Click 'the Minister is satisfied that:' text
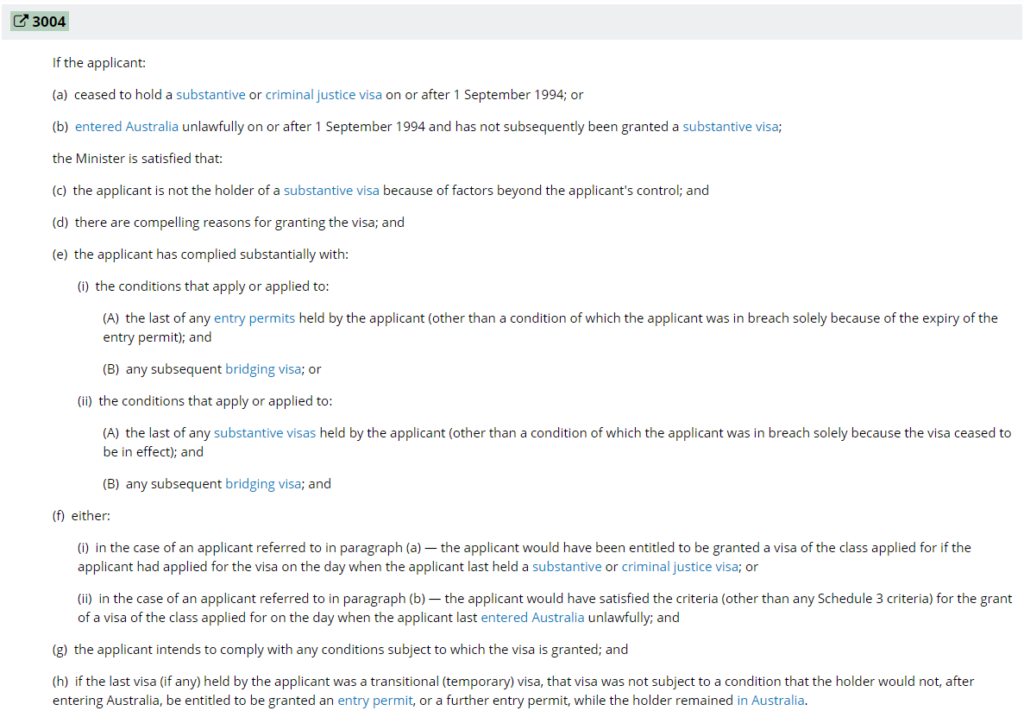 (137, 159)
